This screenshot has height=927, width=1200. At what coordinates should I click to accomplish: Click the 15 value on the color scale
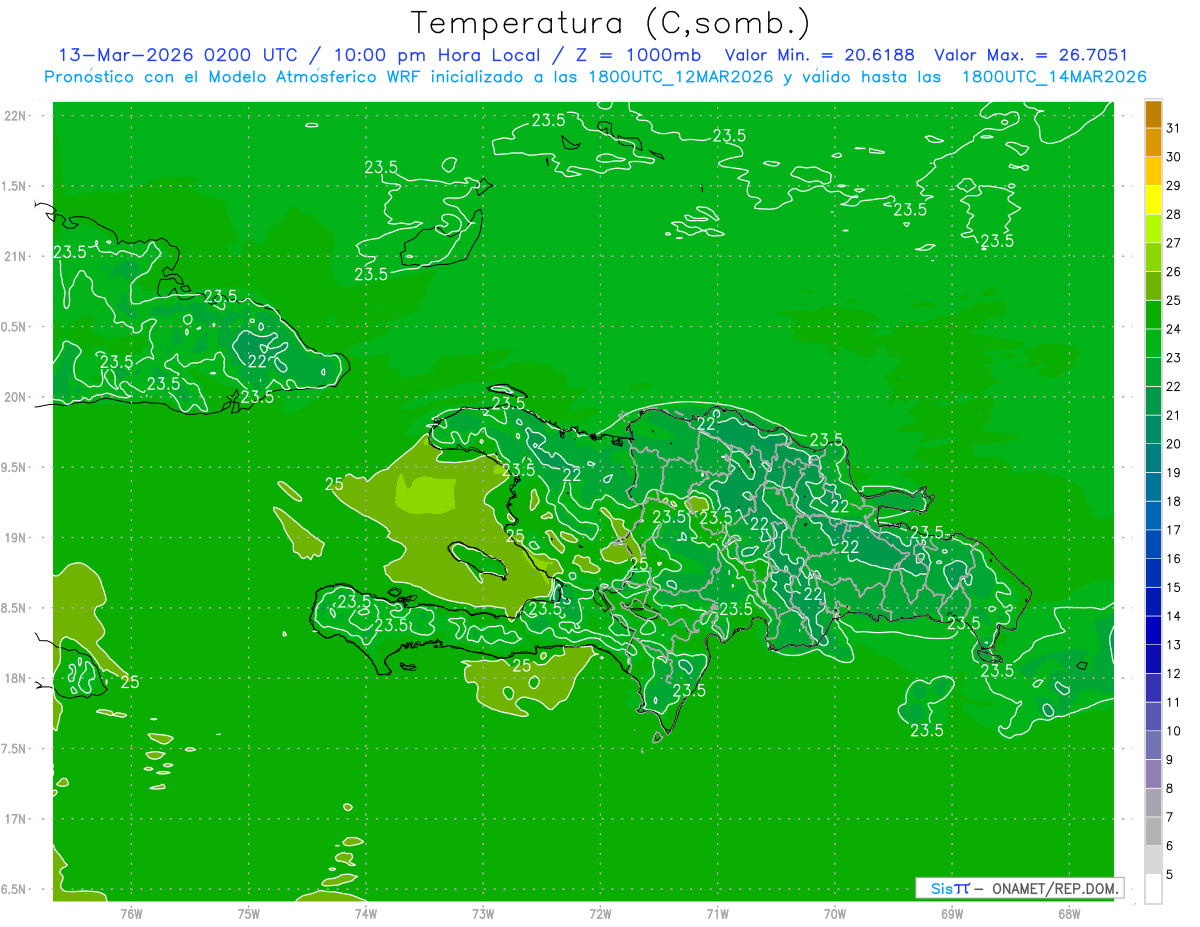tap(1173, 588)
